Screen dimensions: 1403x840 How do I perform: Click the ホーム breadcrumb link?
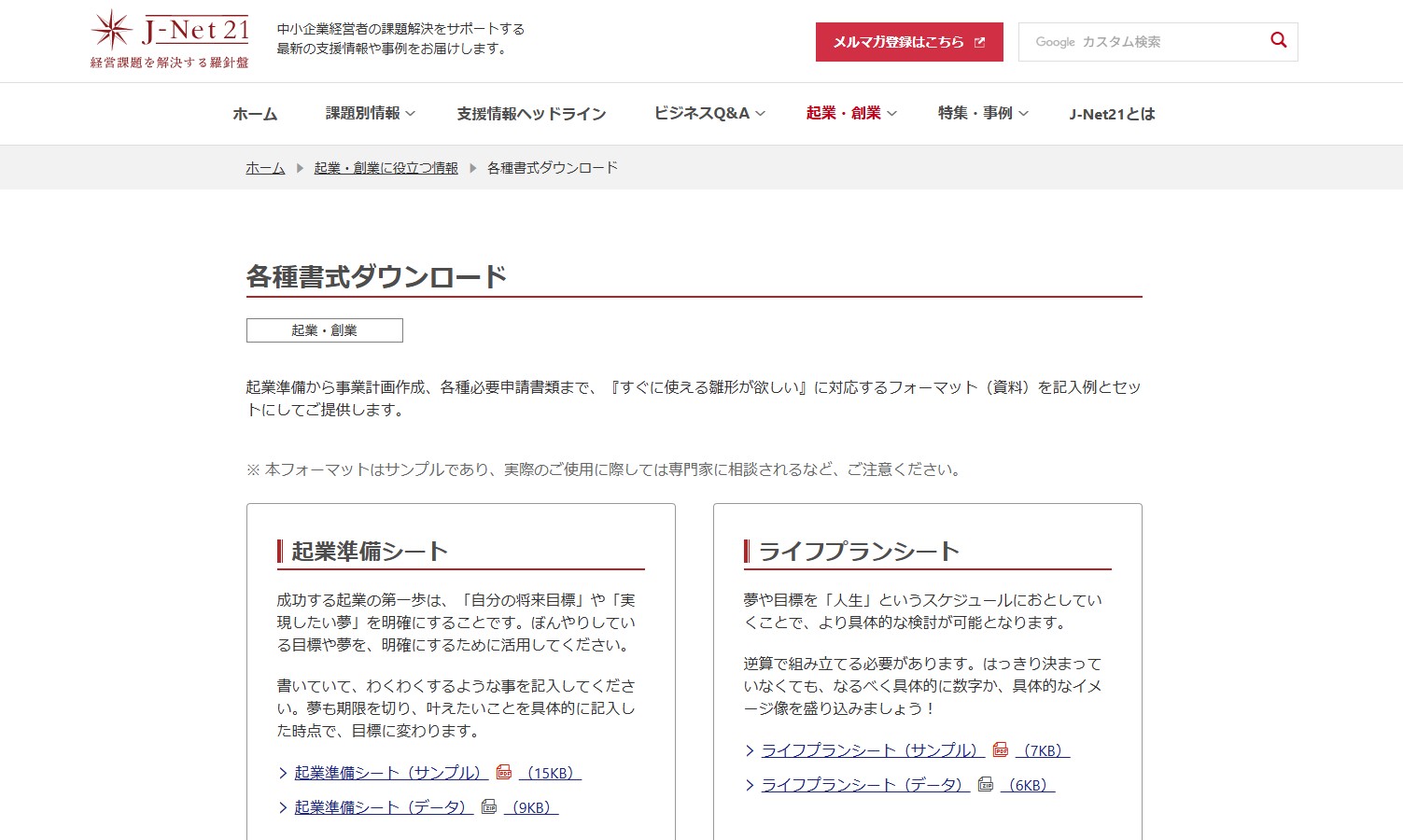(265, 168)
